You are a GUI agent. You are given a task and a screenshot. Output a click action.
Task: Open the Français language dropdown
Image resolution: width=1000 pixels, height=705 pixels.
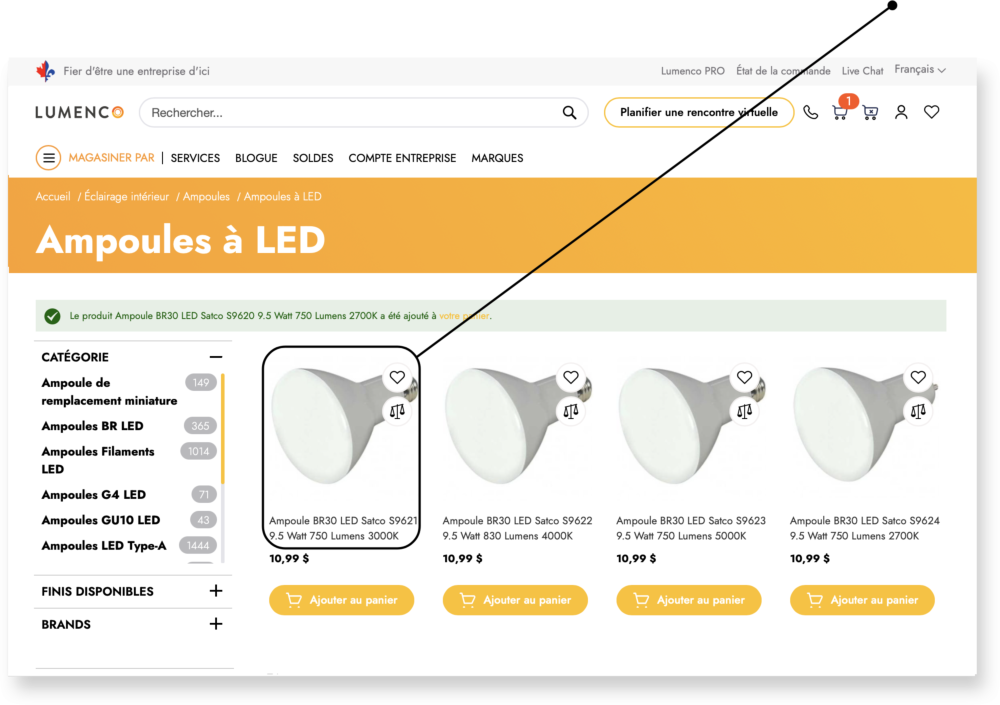[919, 70]
